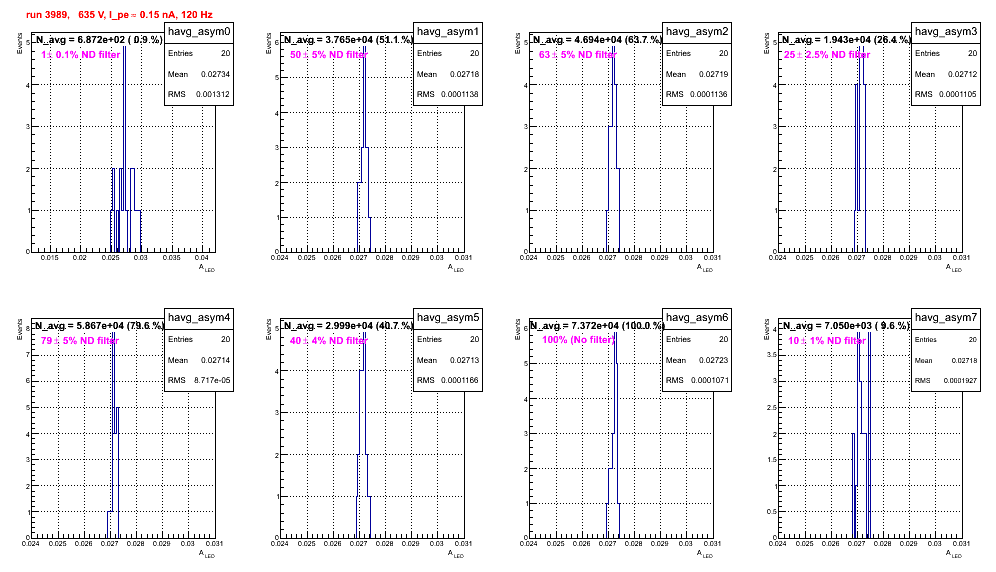Viewport: 996px width, 572px height.
Task: Select the havg_asym0 stats box title
Action: [199, 32]
